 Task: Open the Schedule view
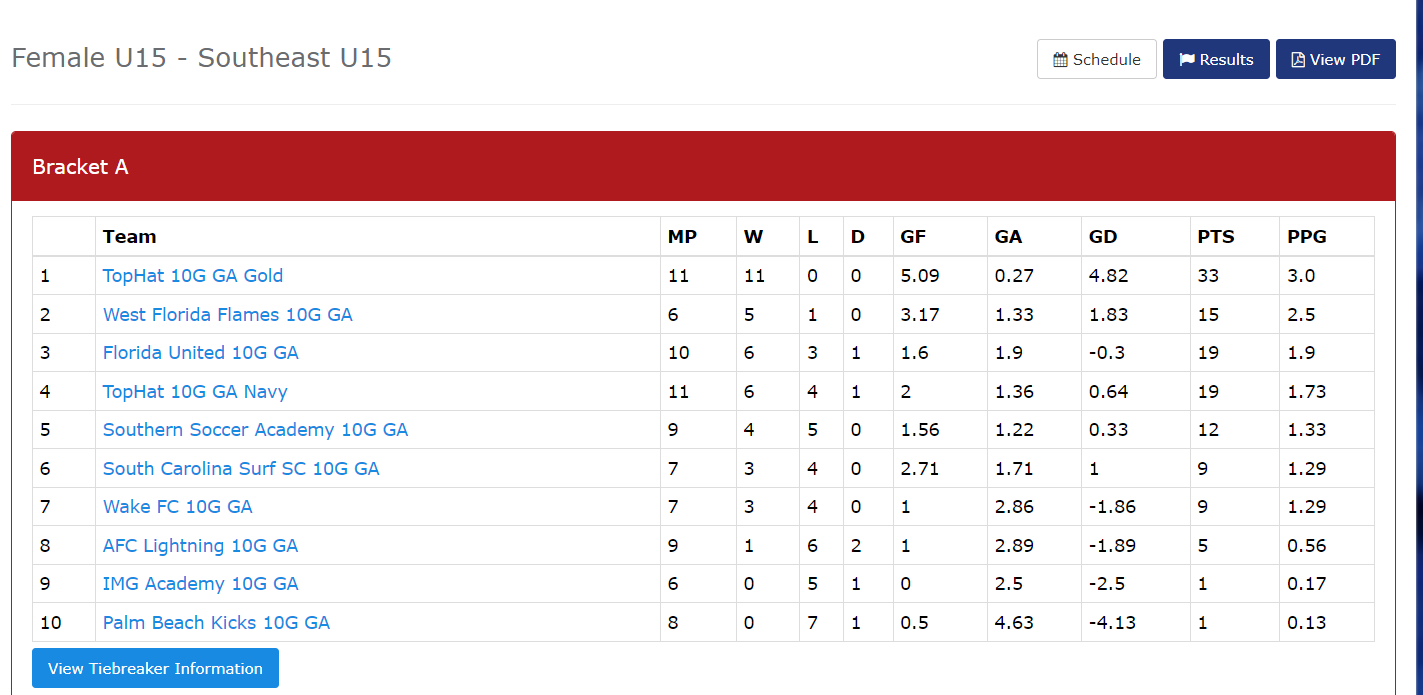pyautogui.click(x=1097, y=60)
